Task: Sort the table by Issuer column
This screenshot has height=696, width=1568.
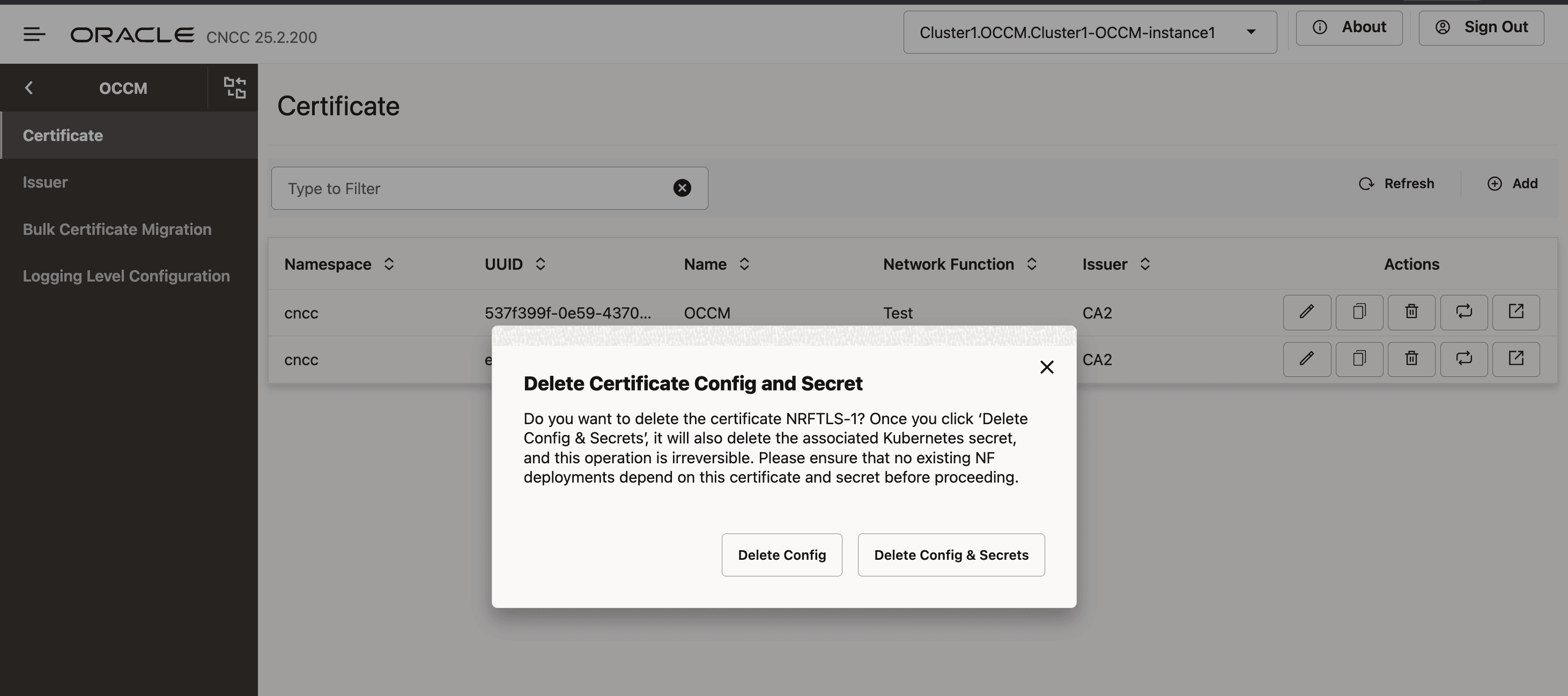Action: (x=1144, y=264)
